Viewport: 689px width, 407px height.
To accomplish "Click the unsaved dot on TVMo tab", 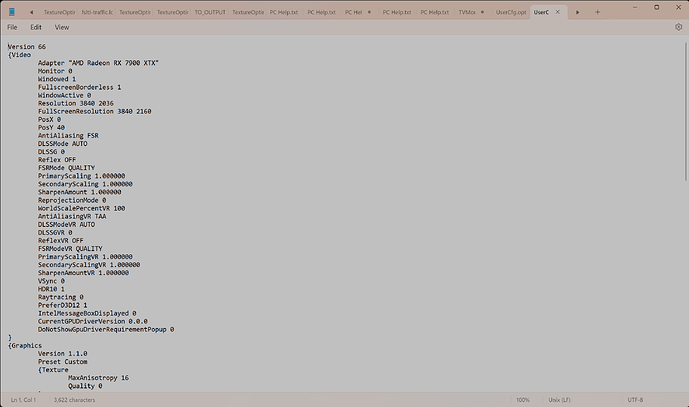I will pyautogui.click(x=482, y=12).
